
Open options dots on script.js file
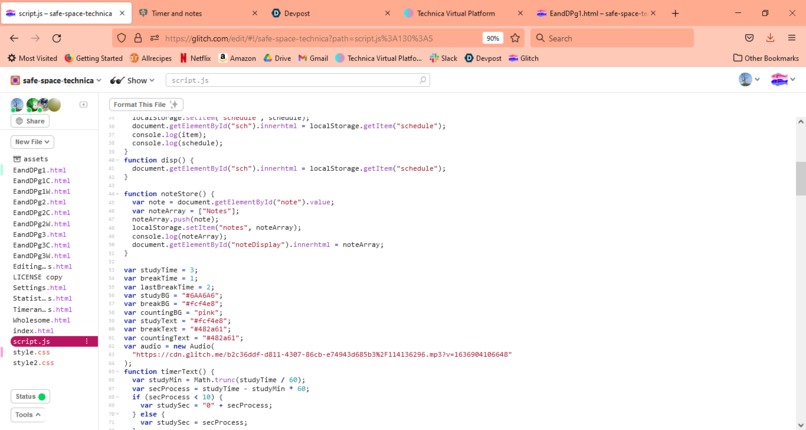click(86, 341)
